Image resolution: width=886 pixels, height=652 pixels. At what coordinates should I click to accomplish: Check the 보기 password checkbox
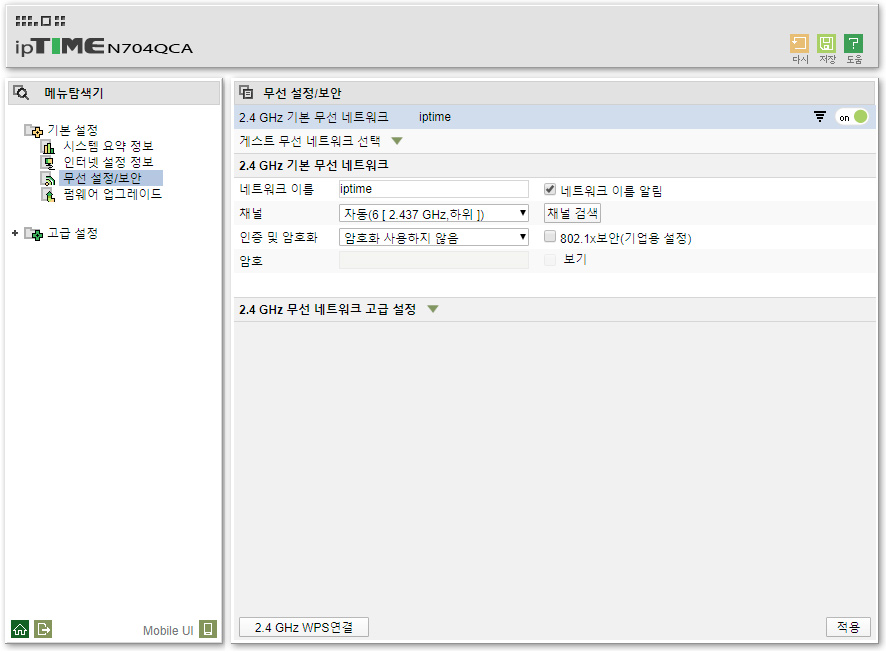pyautogui.click(x=550, y=260)
